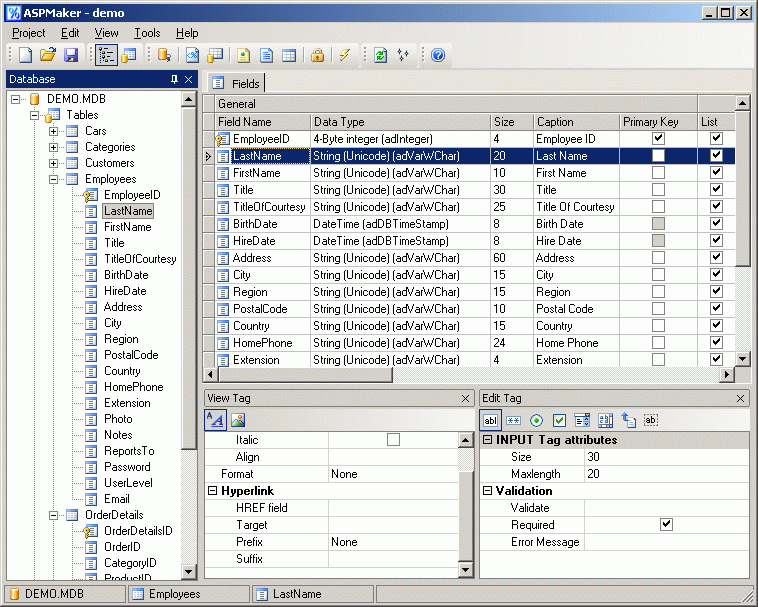Collapse the Hyperlink property section
The height and width of the screenshot is (607, 758).
point(212,491)
